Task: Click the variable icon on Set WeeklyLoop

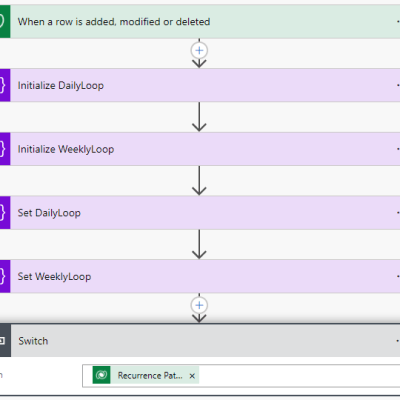Action: pos(5,276)
